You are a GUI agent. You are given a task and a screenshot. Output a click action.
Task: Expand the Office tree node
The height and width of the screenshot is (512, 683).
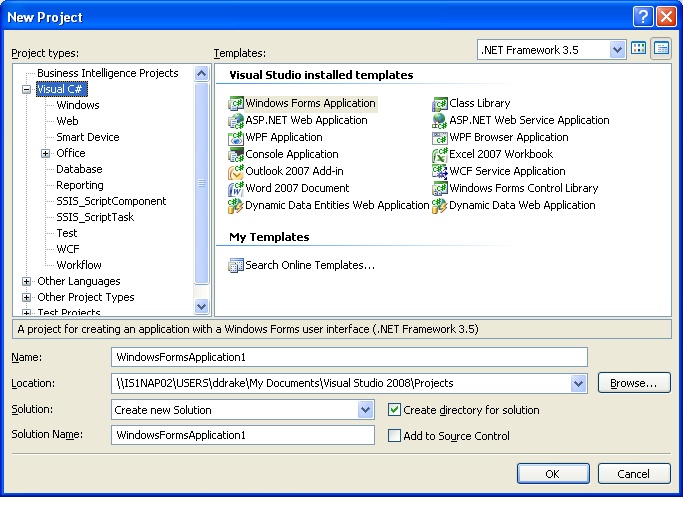tap(46, 153)
